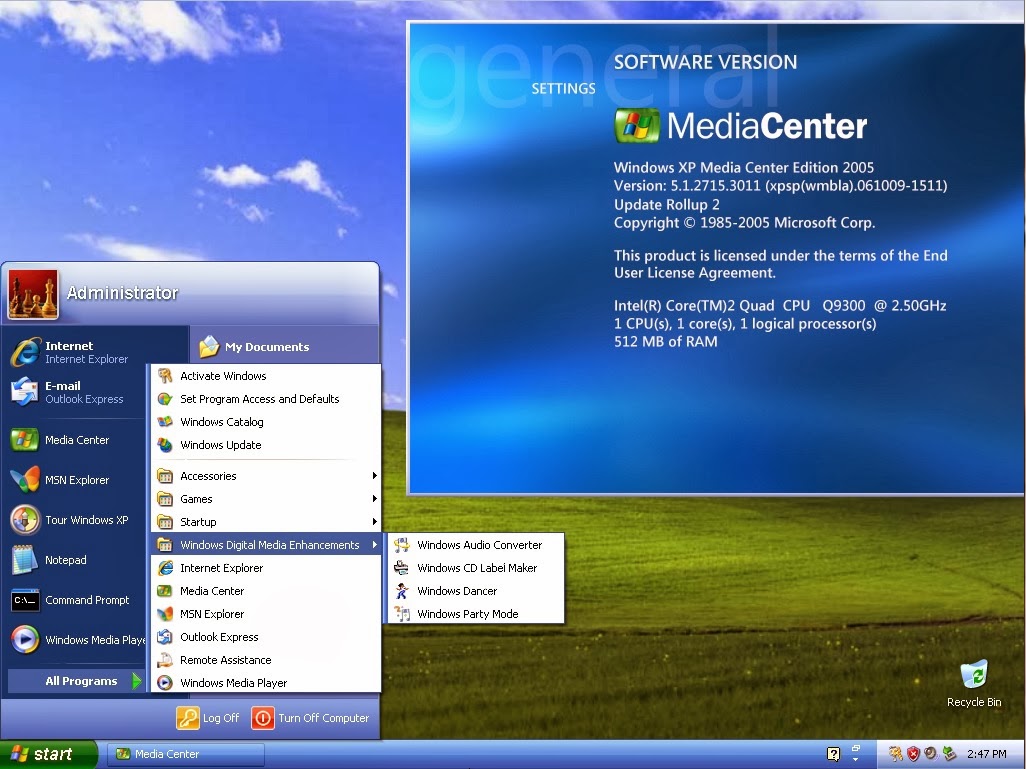The width and height of the screenshot is (1026, 769).
Task: Select MSN Explorer in All Programs list
Action: 266,613
